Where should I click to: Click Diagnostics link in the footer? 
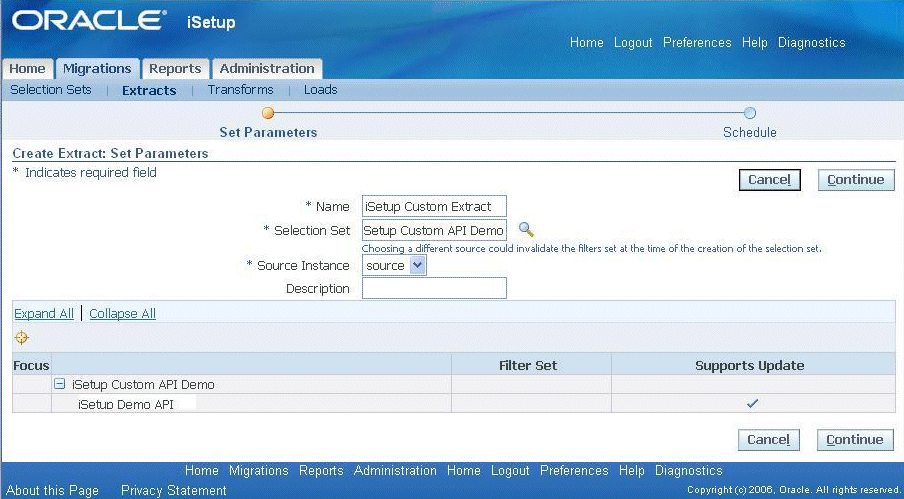click(688, 471)
